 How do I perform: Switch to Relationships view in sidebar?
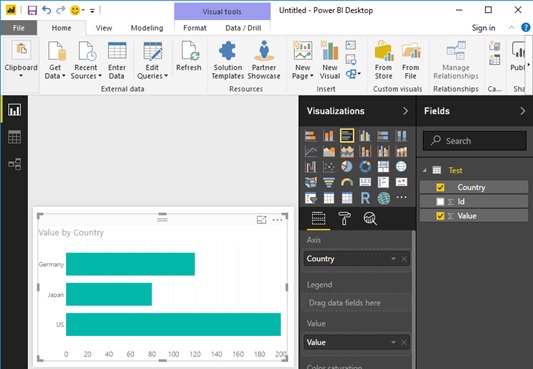(14, 164)
